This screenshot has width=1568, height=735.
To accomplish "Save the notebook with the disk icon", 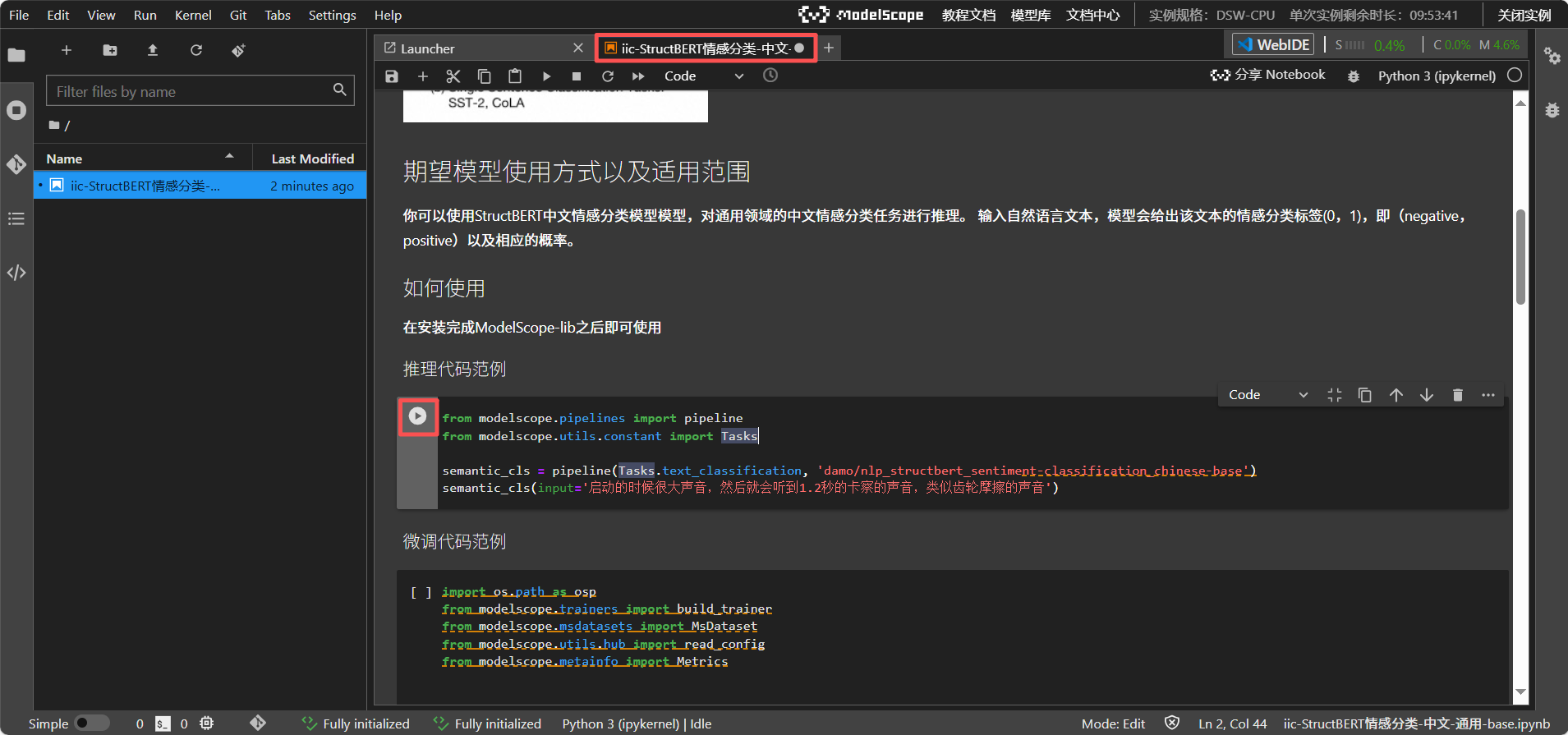I will point(392,76).
